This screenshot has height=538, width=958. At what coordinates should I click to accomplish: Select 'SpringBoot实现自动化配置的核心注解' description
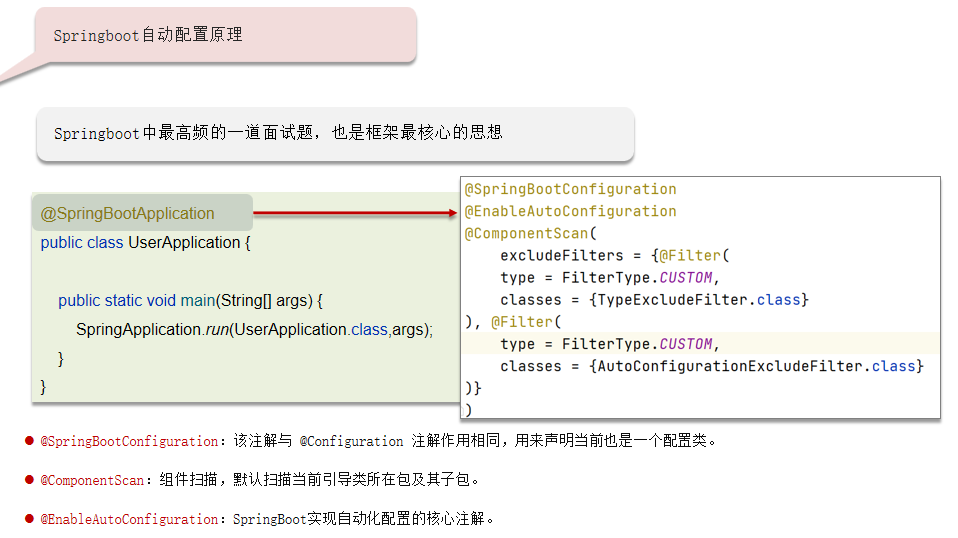point(359,519)
